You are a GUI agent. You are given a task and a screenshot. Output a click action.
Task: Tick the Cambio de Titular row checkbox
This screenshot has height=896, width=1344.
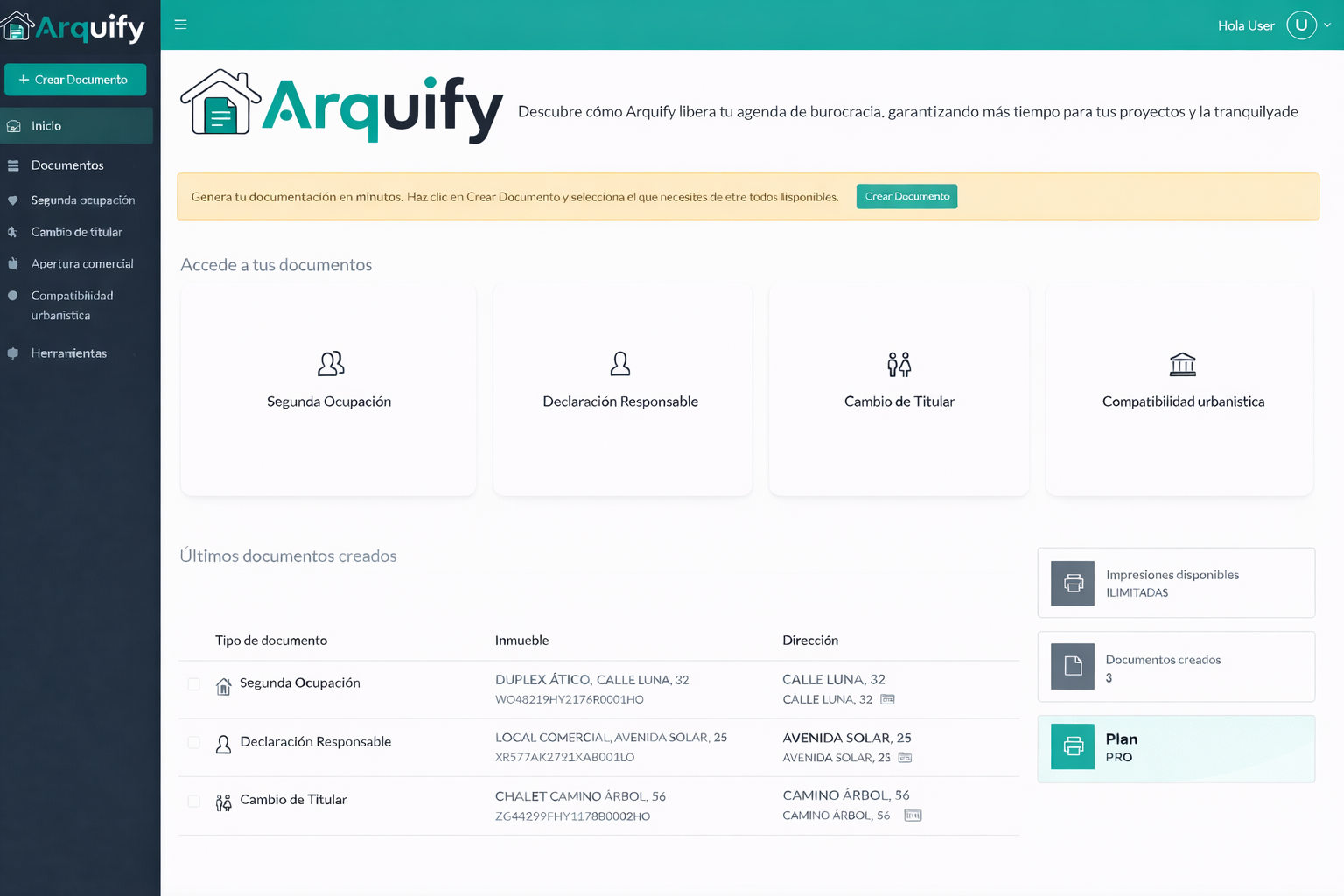point(194,801)
